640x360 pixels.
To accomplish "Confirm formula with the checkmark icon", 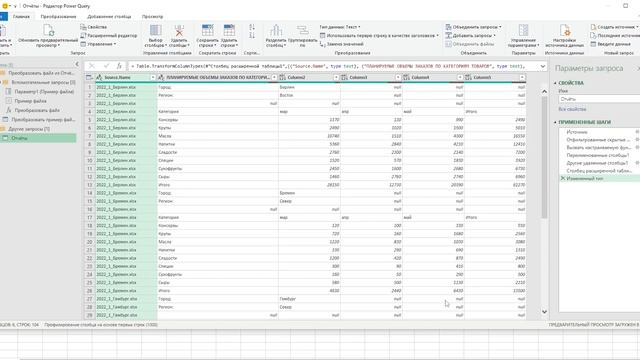I will (106, 66).
